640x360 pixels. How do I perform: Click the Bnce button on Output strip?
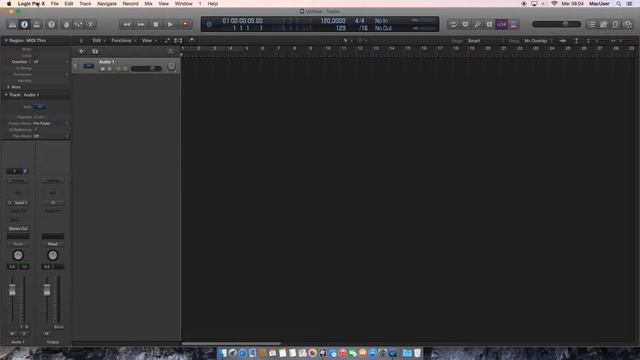click(58, 327)
